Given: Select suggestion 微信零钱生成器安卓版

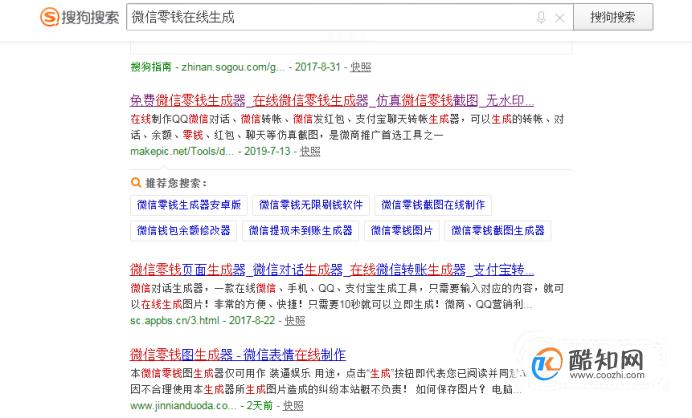Looking at the screenshot, I should tap(189, 205).
